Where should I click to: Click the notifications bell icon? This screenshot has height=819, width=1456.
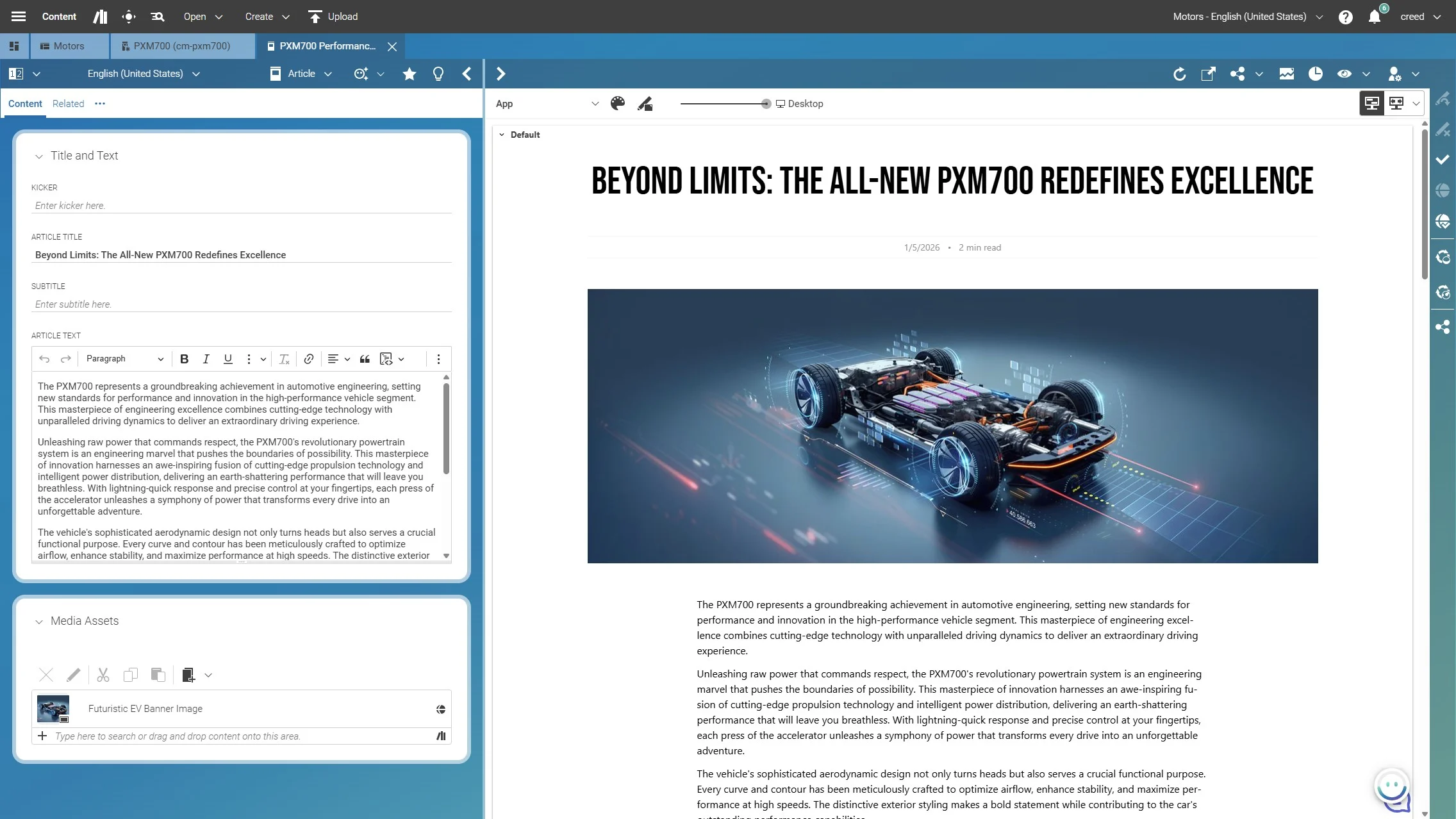1374,17
